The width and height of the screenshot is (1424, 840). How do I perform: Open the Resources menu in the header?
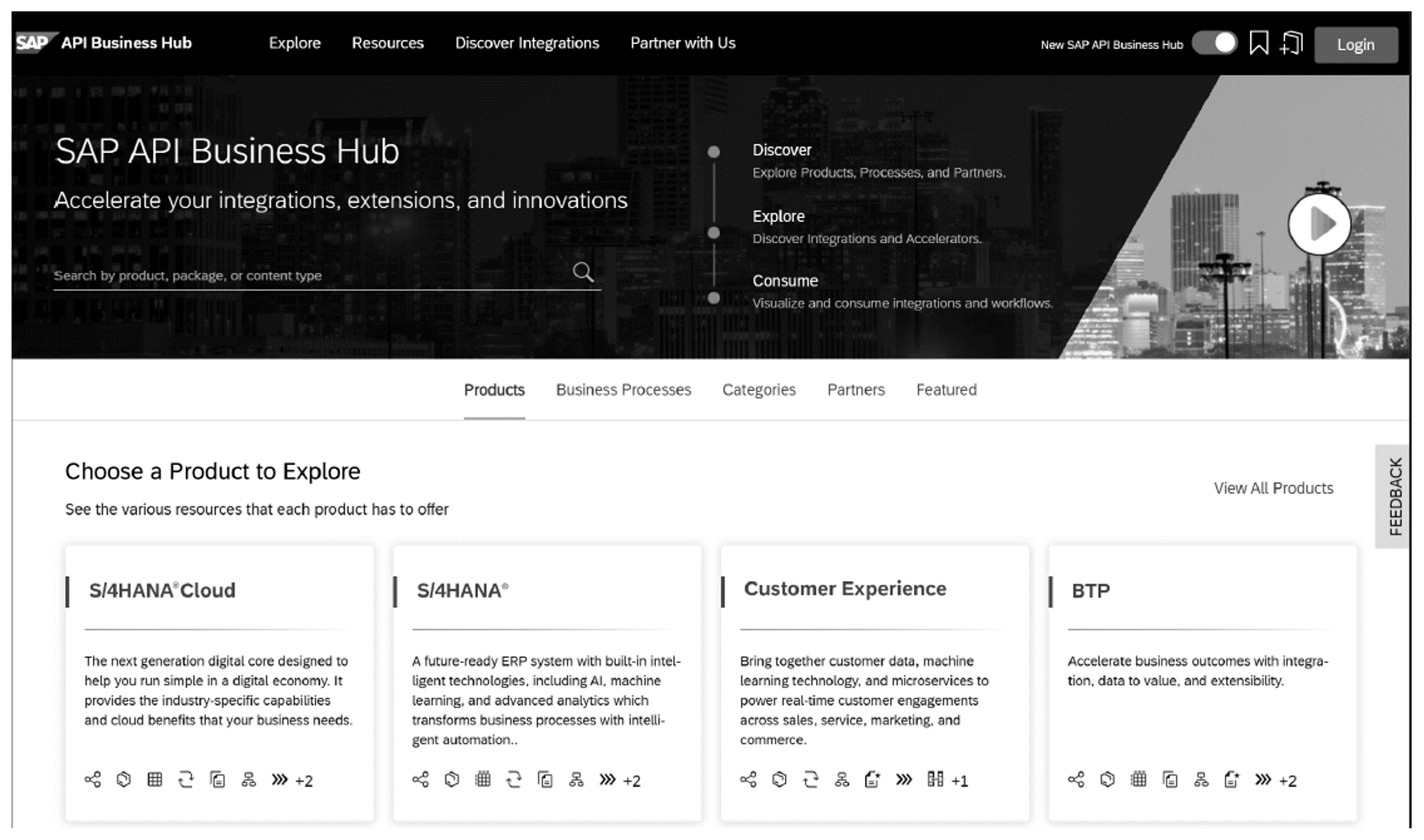click(387, 43)
